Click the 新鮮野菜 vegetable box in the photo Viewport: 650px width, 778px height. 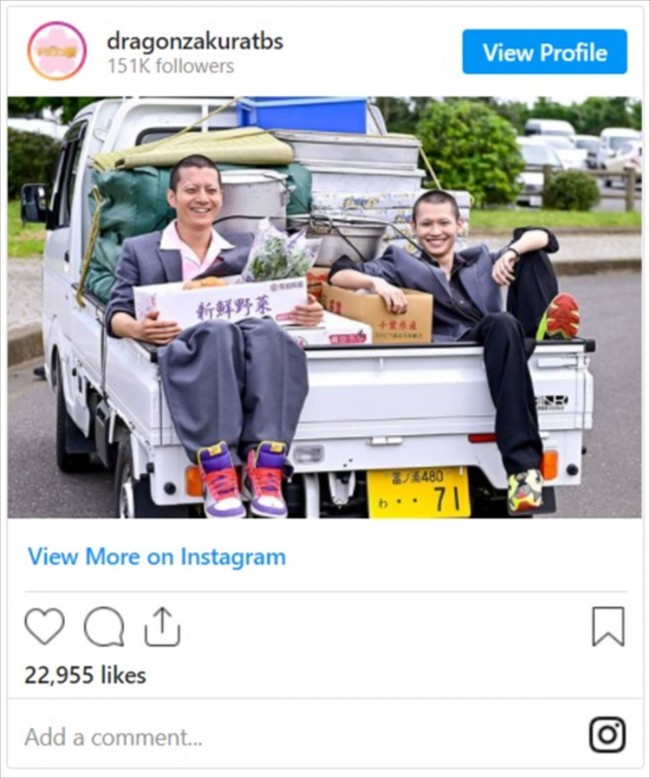(221, 306)
